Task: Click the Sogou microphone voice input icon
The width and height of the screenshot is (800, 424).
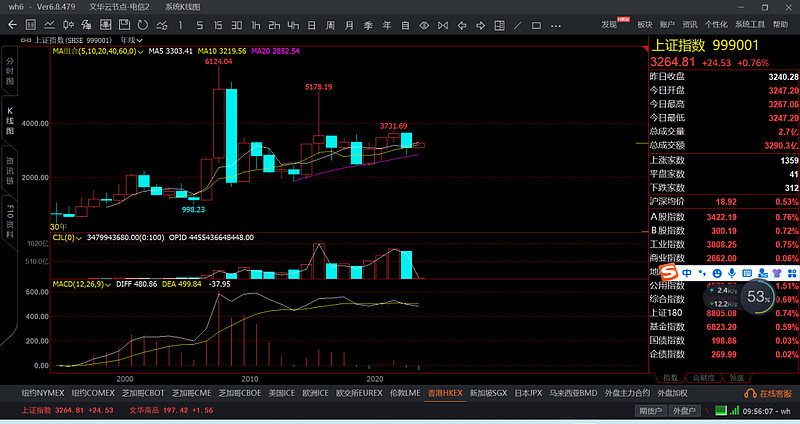Action: click(732, 273)
